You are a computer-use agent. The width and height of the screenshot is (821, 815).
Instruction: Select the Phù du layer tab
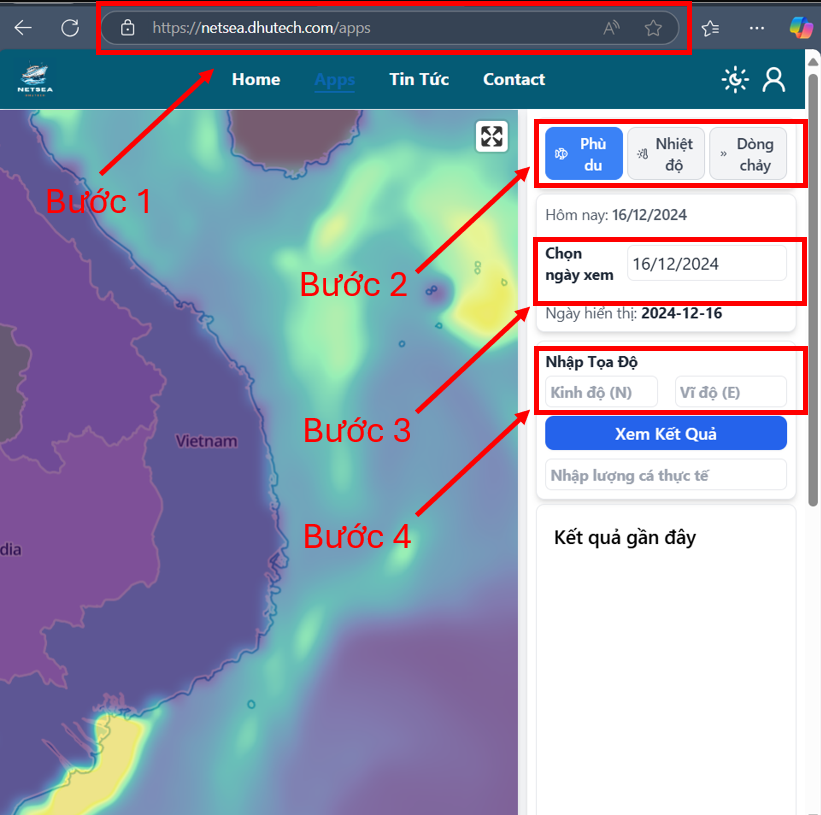pos(584,154)
